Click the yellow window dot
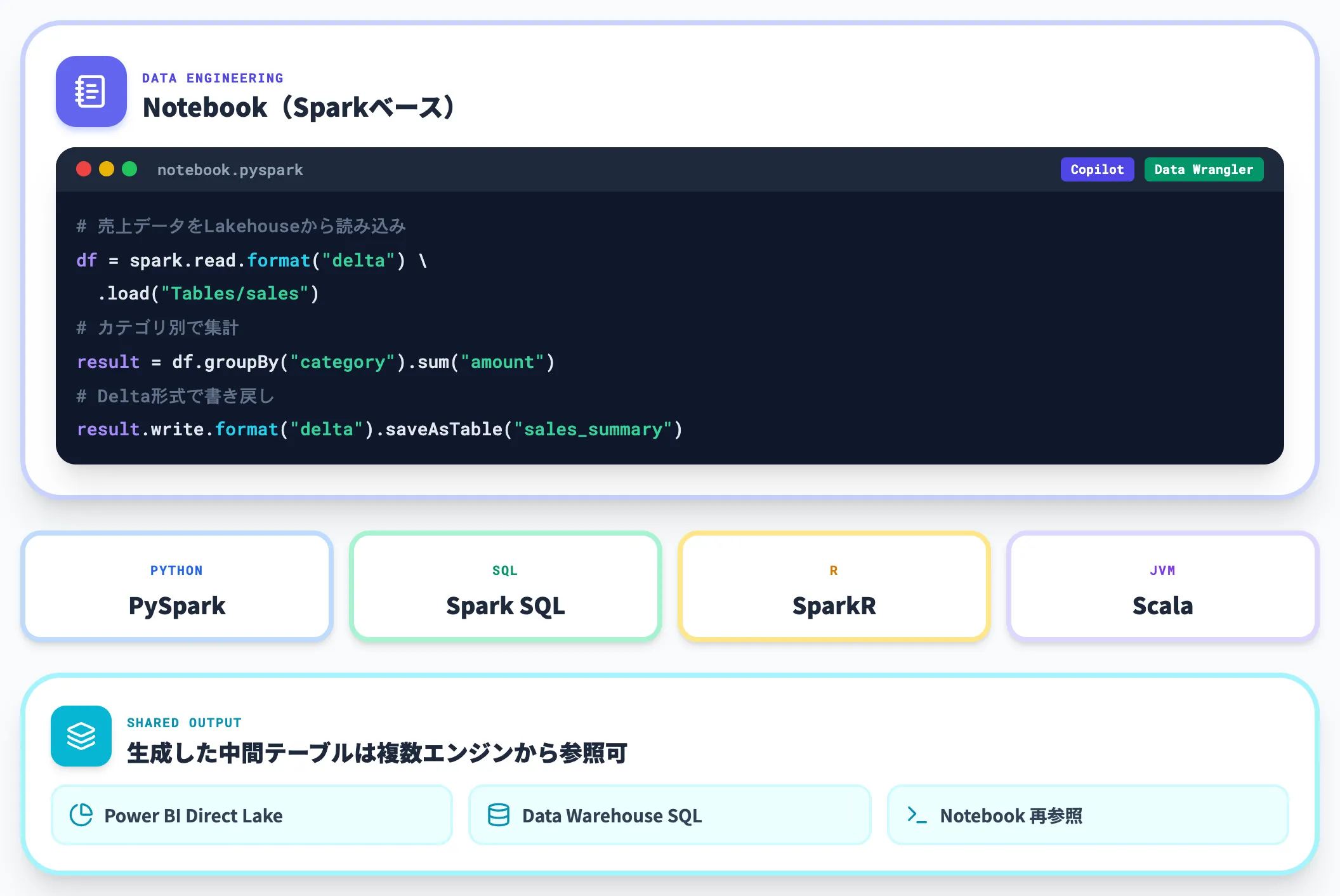The height and width of the screenshot is (896, 1340). (107, 169)
